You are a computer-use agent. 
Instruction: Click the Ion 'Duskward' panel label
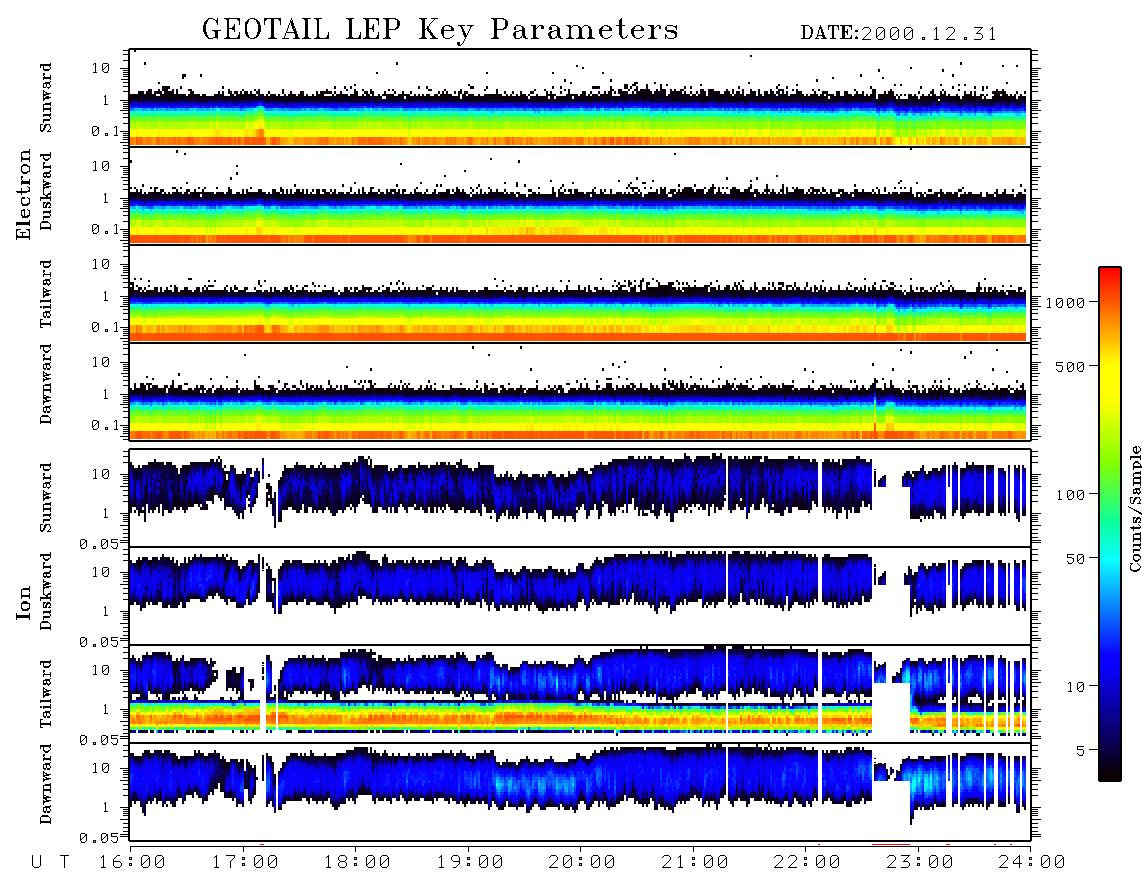(46, 591)
